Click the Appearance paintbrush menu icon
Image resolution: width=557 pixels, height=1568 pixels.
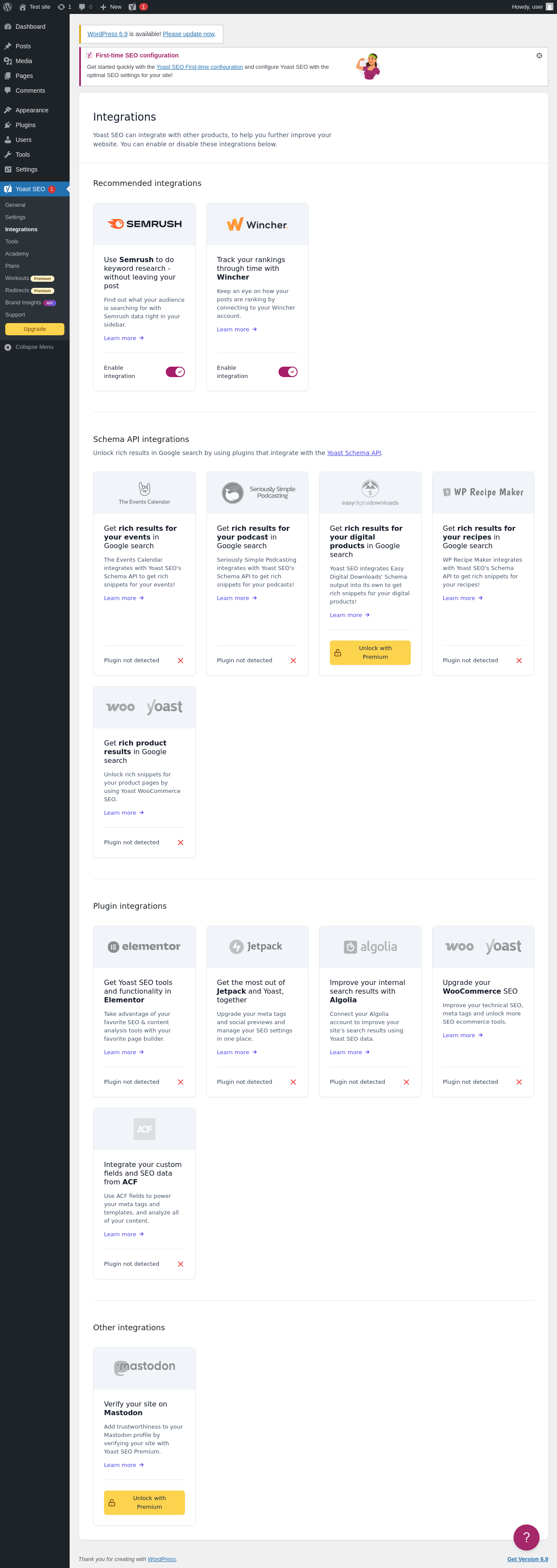[x=8, y=110]
